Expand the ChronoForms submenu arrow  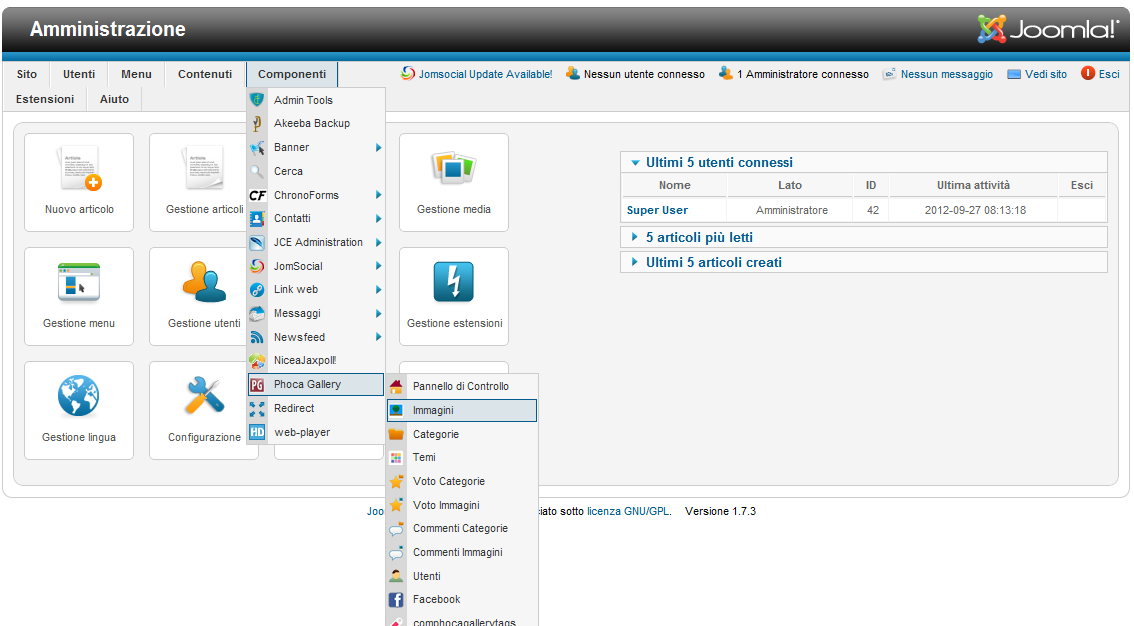[x=378, y=195]
